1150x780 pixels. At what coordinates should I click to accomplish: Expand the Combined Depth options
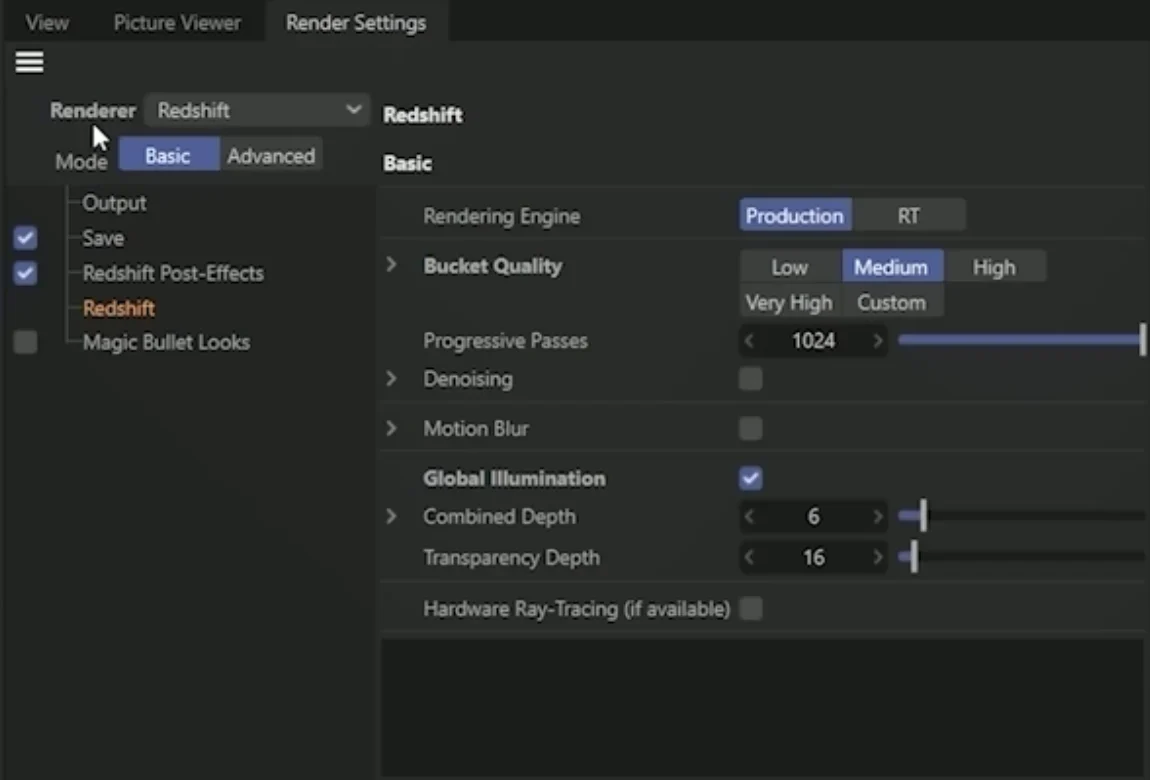pyautogui.click(x=392, y=516)
